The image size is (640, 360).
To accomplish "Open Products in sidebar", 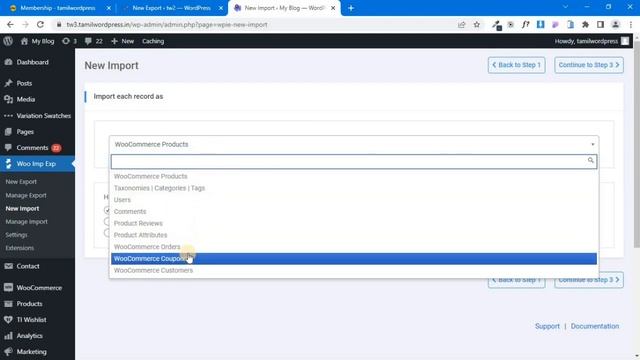I will [29, 304].
